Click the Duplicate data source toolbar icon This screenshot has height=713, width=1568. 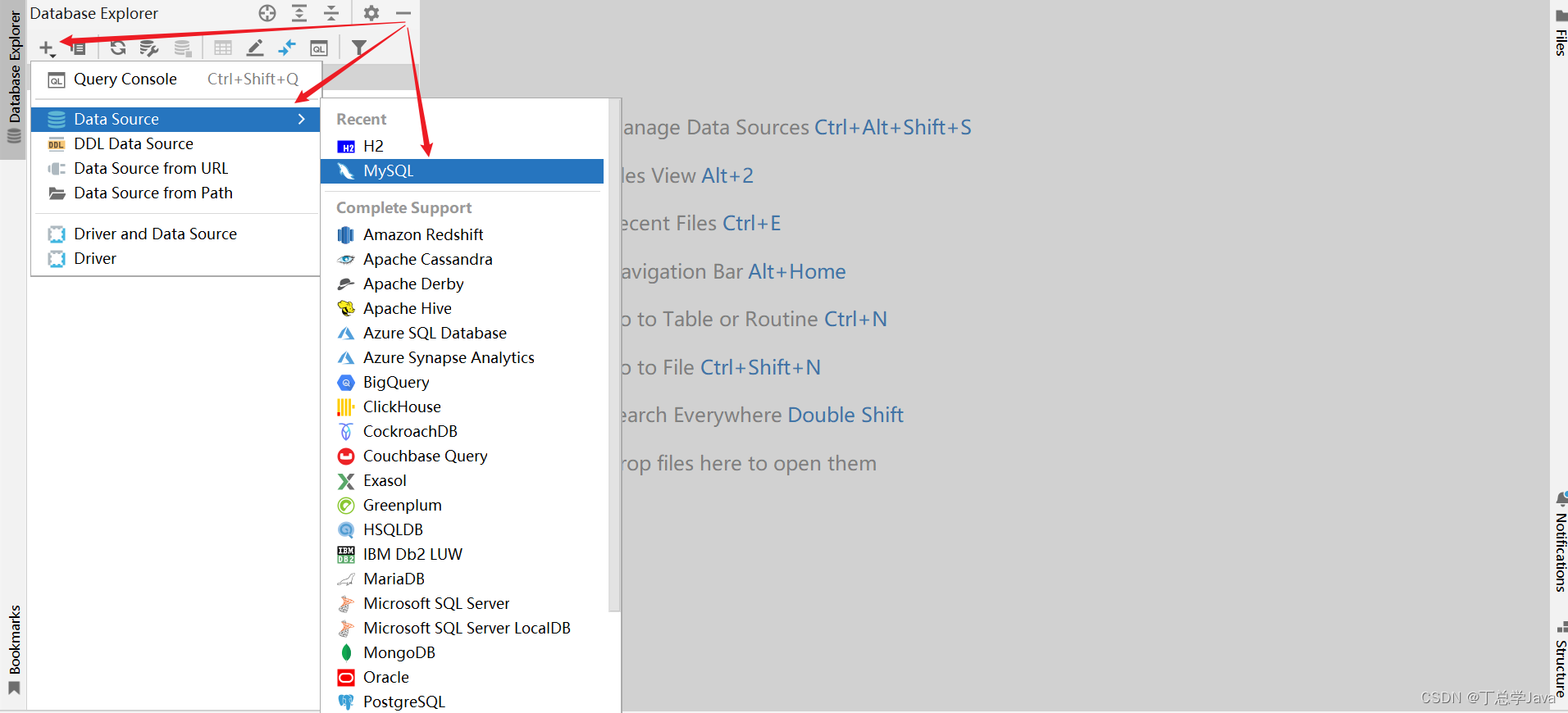pyautogui.click(x=79, y=48)
